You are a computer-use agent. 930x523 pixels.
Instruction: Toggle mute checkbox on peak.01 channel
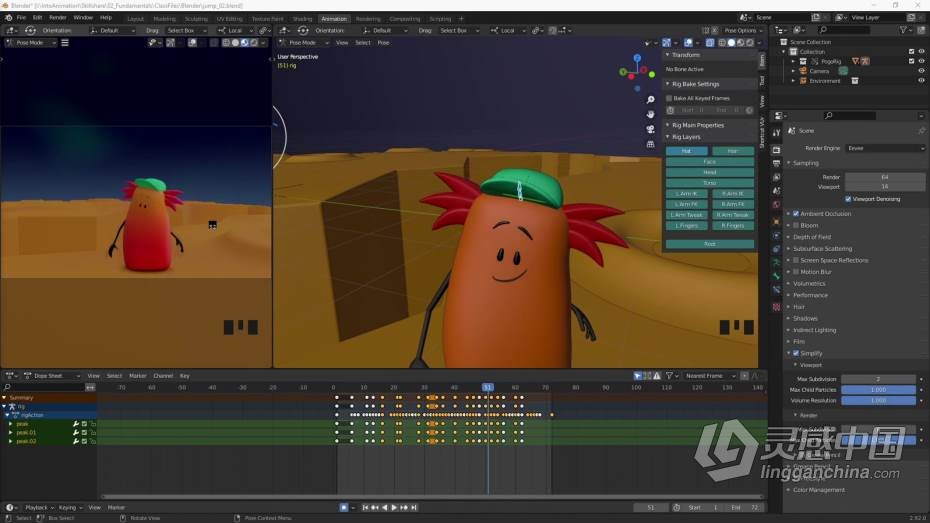point(84,432)
